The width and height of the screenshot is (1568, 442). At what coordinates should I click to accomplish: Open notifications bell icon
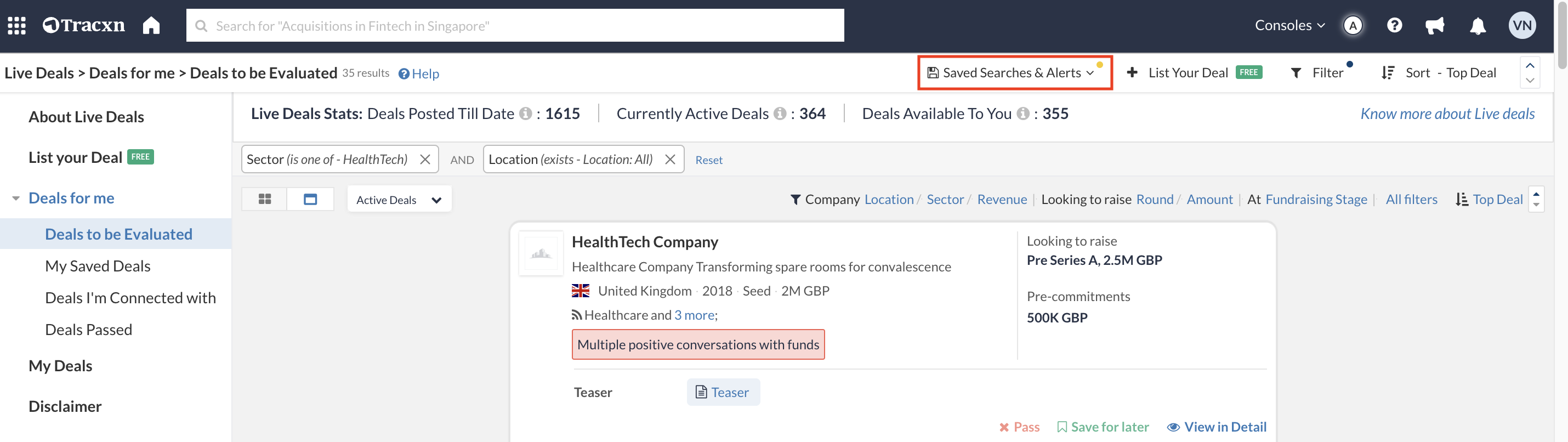click(1478, 26)
